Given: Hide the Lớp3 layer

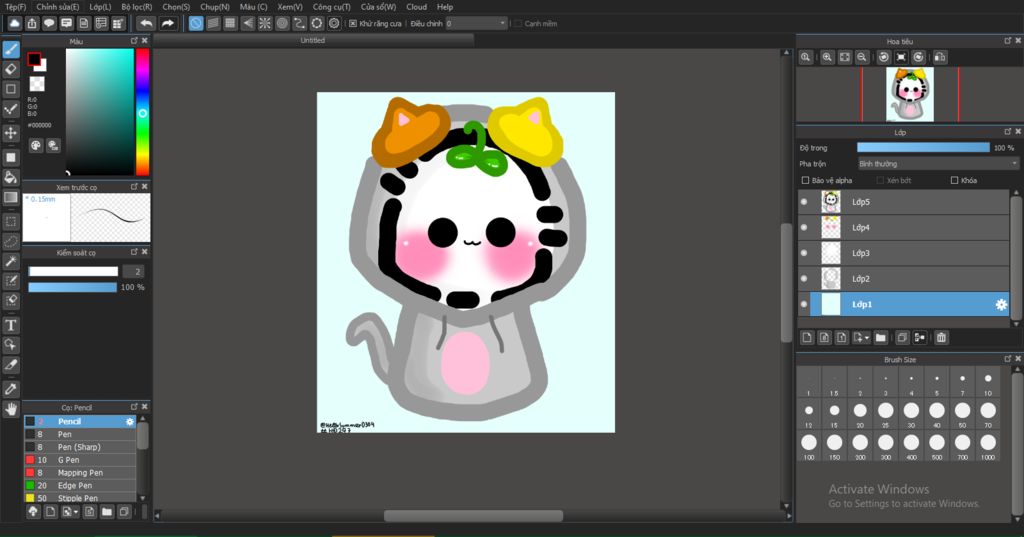Looking at the screenshot, I should (804, 253).
